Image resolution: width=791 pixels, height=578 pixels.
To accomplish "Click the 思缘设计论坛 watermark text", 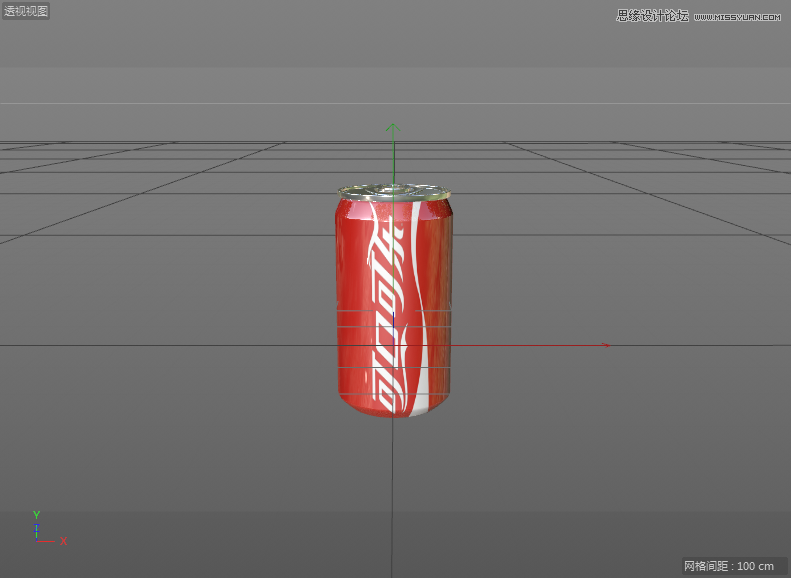I will (x=653, y=16).
